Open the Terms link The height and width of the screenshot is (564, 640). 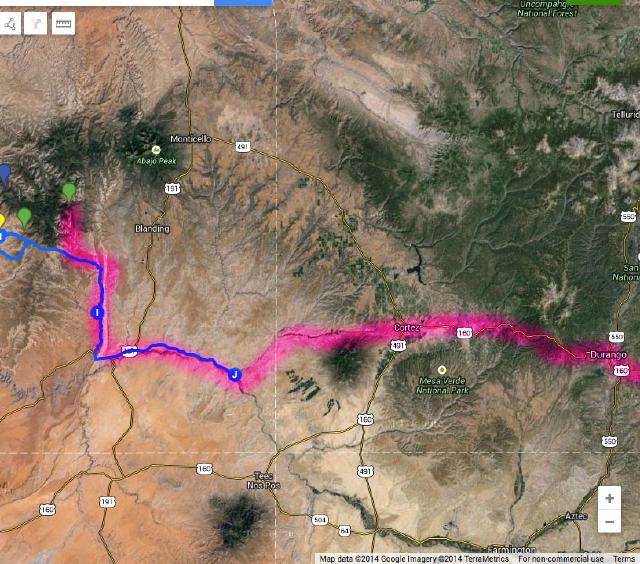pyautogui.click(x=624, y=559)
